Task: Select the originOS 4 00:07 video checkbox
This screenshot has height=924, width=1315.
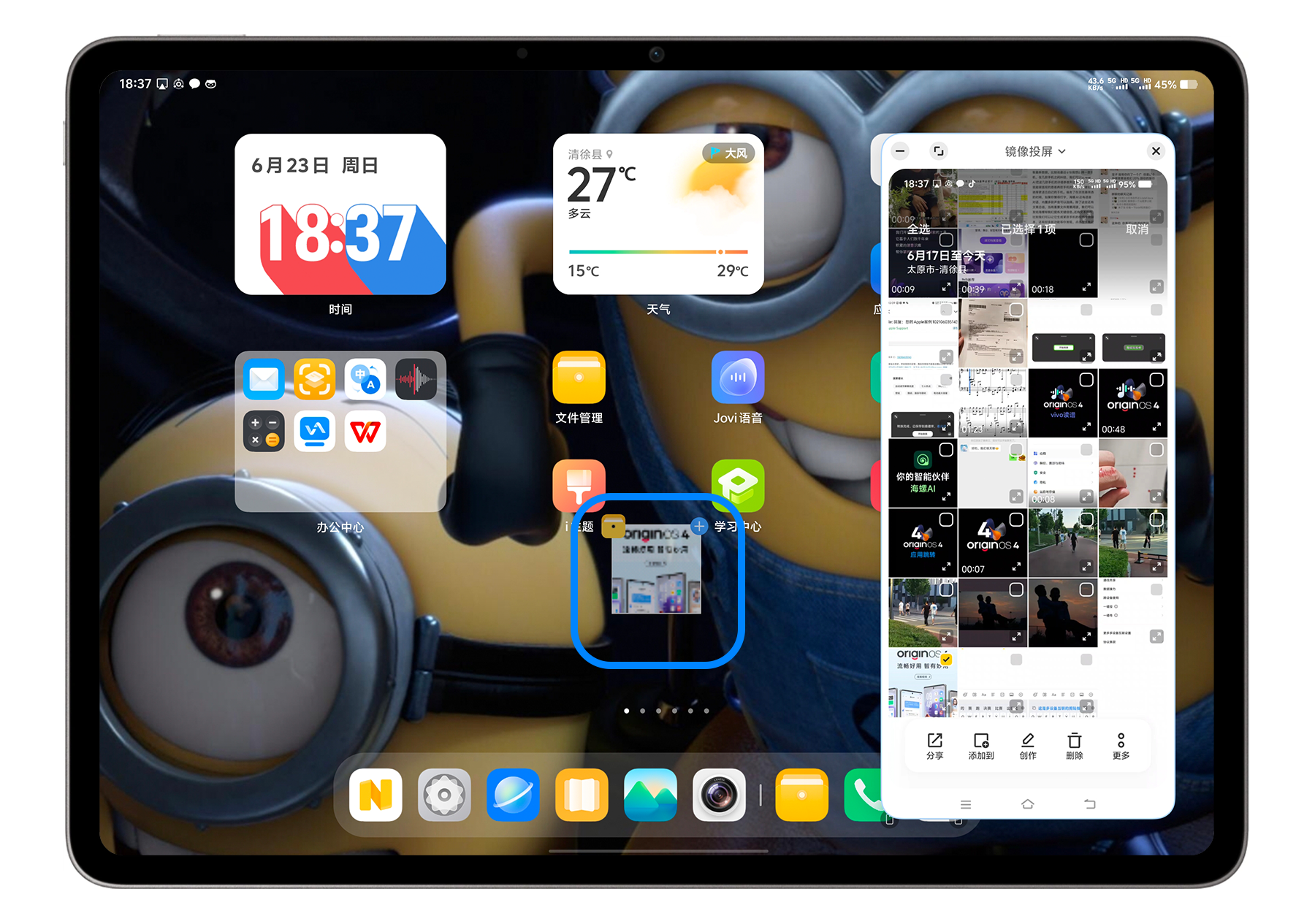Action: click(x=1016, y=519)
